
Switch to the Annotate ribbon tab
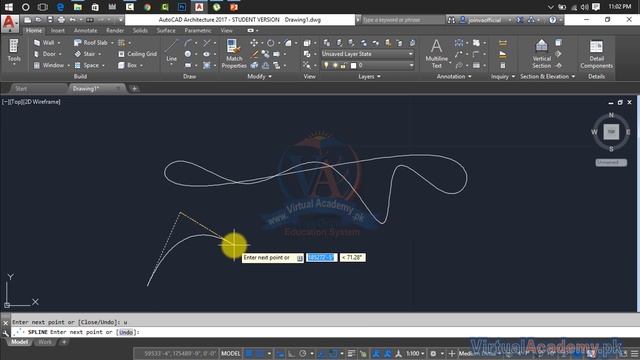click(x=85, y=31)
